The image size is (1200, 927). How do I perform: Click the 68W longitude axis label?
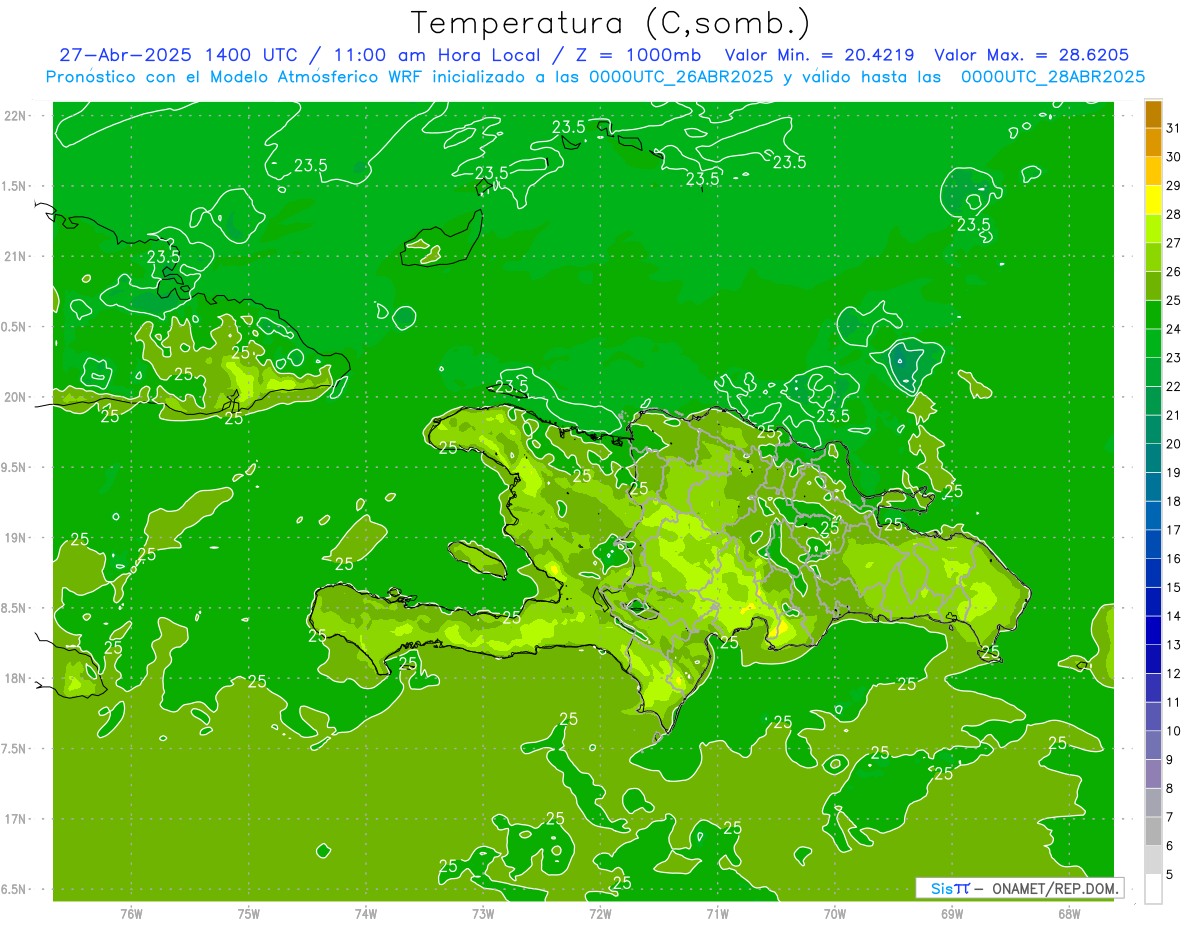[x=1069, y=914]
